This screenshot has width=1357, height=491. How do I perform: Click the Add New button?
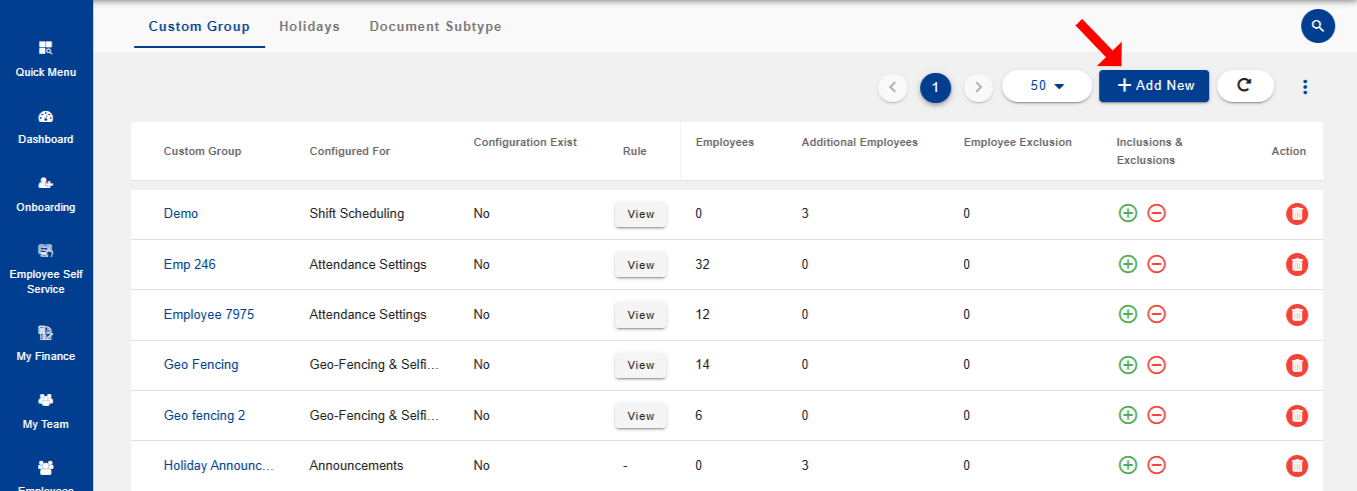pyautogui.click(x=1154, y=86)
